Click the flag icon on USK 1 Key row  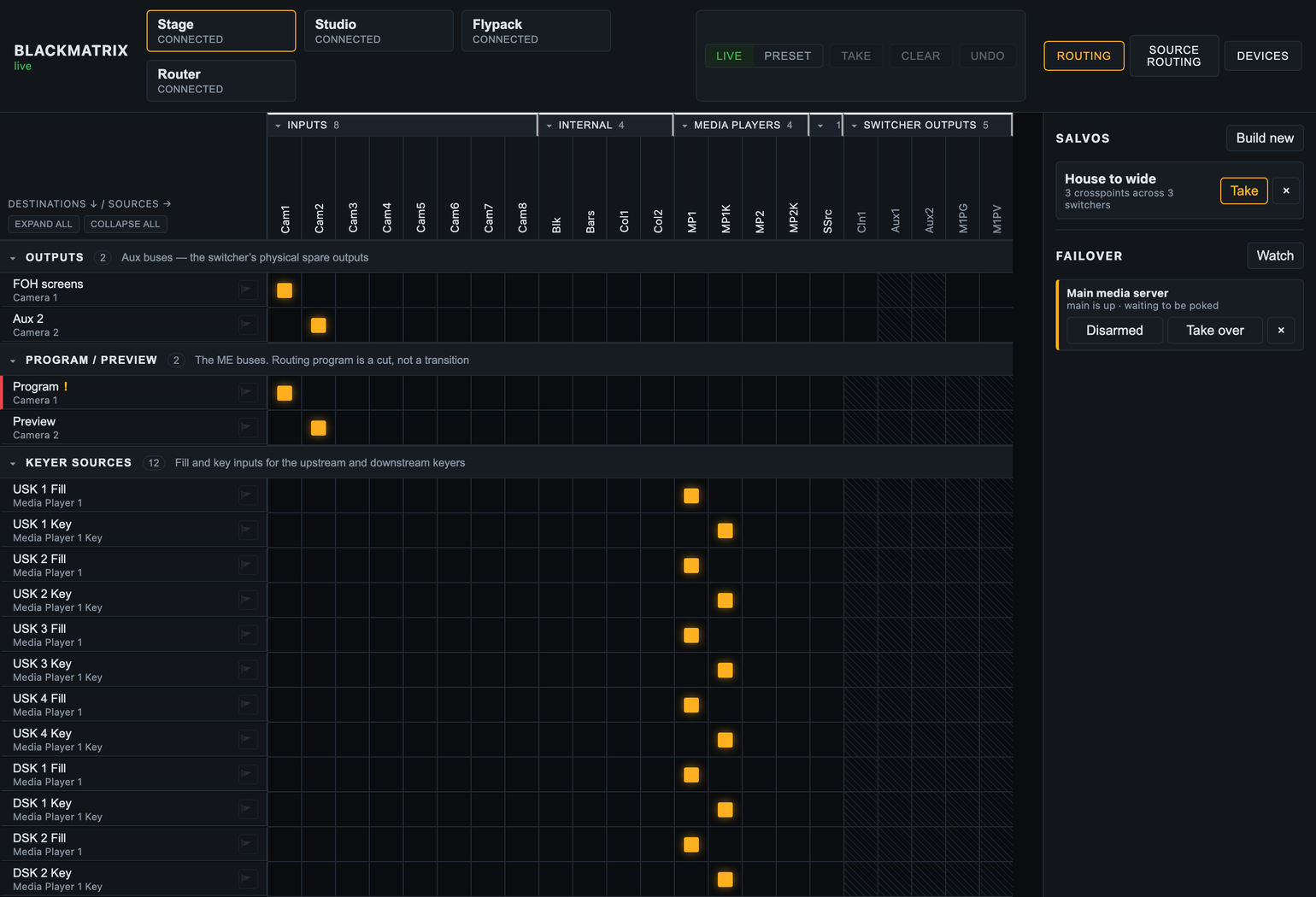click(x=248, y=530)
